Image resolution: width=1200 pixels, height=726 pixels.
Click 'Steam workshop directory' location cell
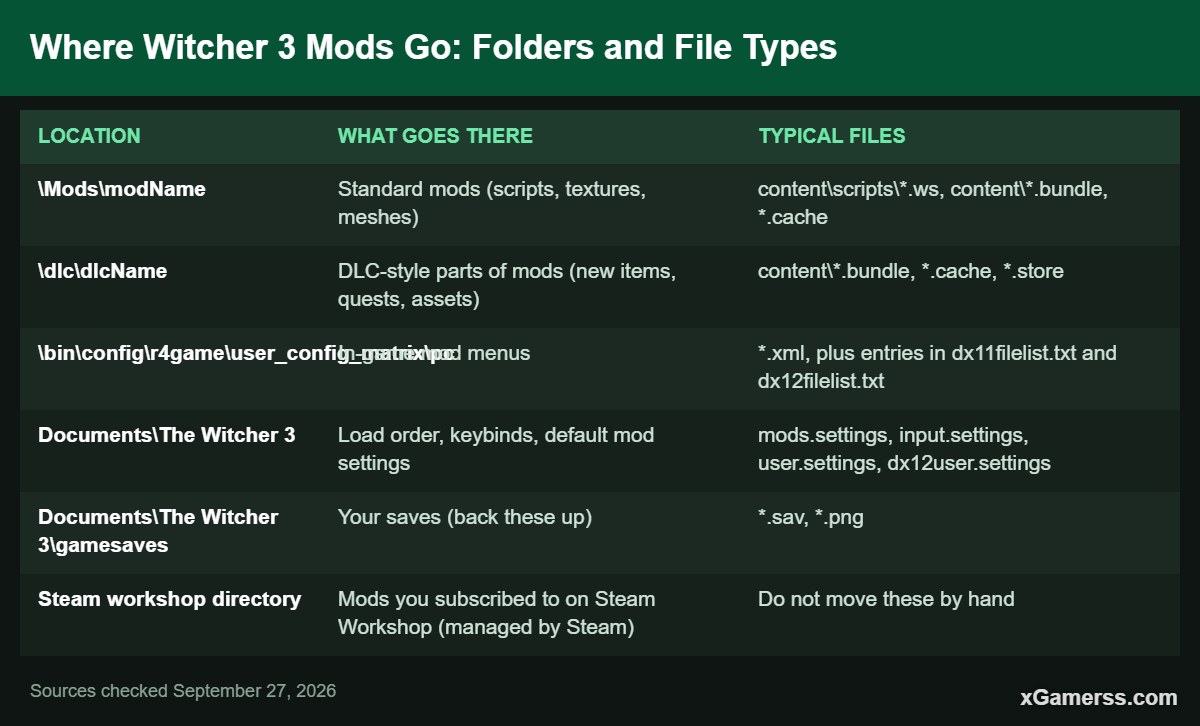click(169, 599)
